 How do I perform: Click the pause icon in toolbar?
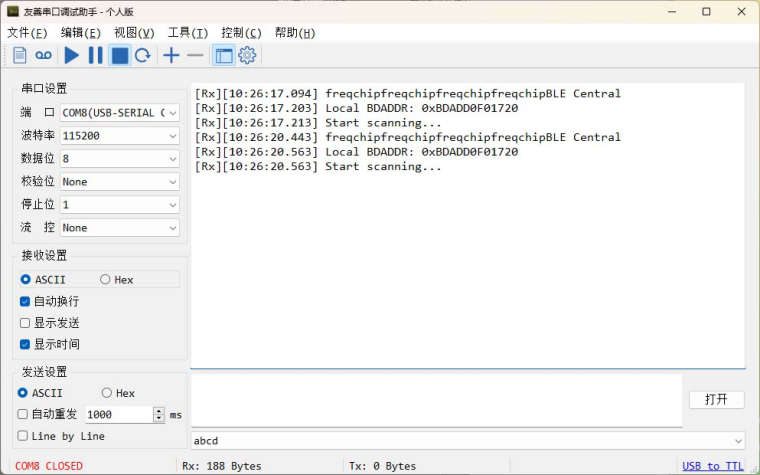click(x=96, y=56)
